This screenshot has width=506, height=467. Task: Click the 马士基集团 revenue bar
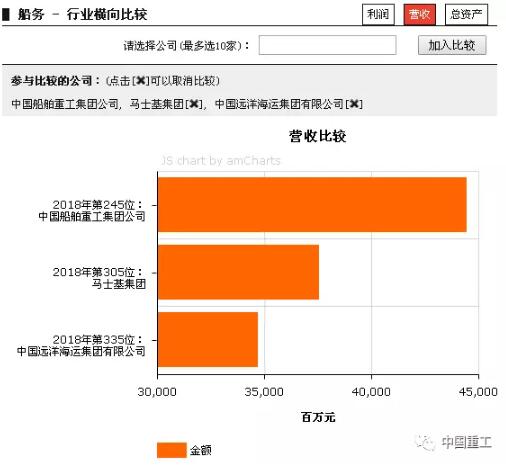[238, 272]
